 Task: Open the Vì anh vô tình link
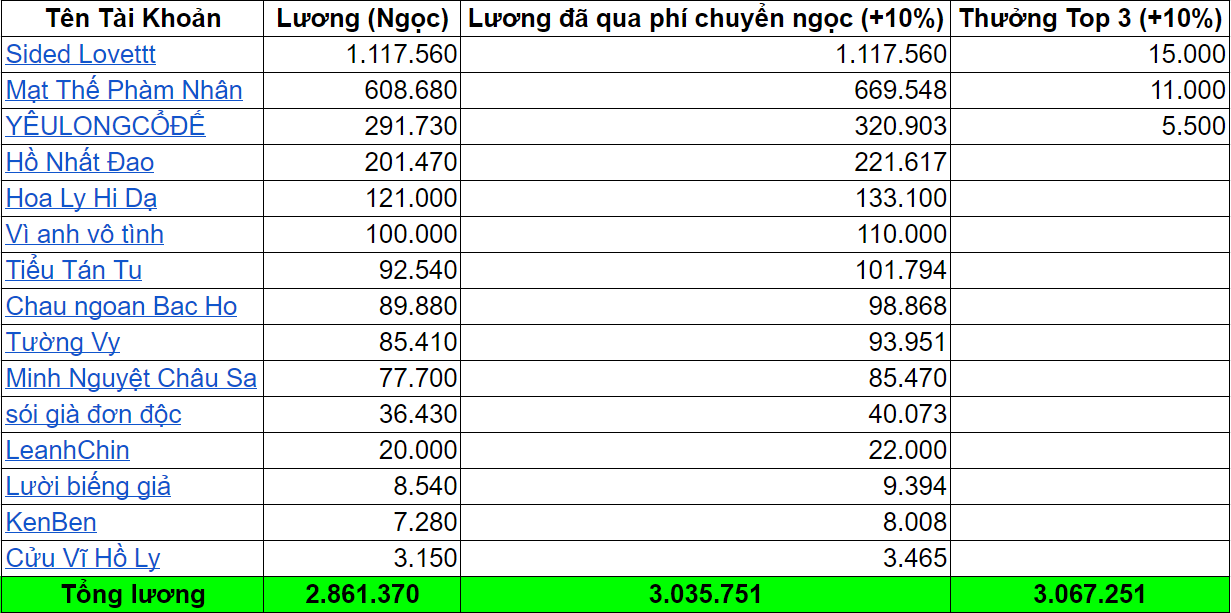point(81,233)
